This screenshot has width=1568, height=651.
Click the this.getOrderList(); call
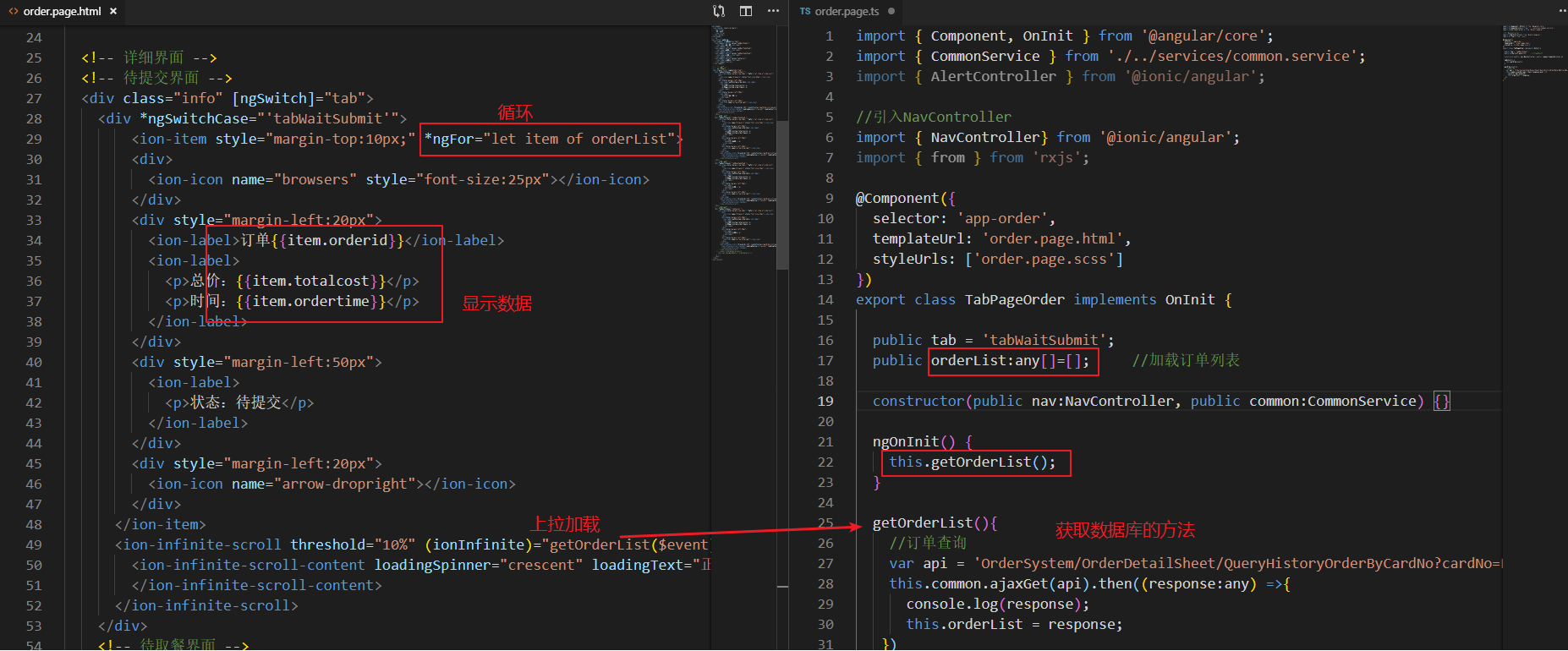(x=973, y=462)
